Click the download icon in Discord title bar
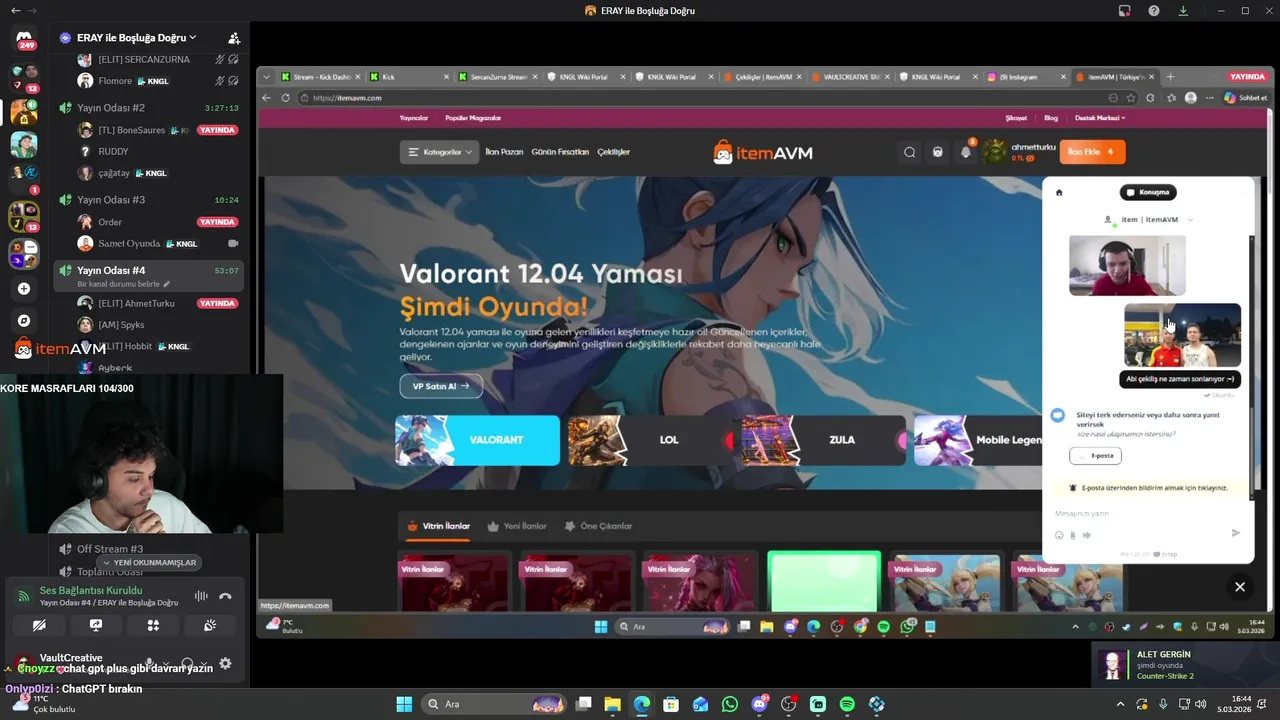The height and width of the screenshot is (720, 1280). point(1183,10)
